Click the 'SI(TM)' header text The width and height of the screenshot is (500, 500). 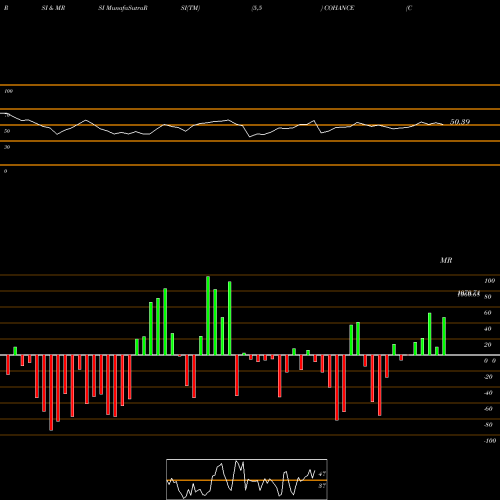[x=190, y=8]
